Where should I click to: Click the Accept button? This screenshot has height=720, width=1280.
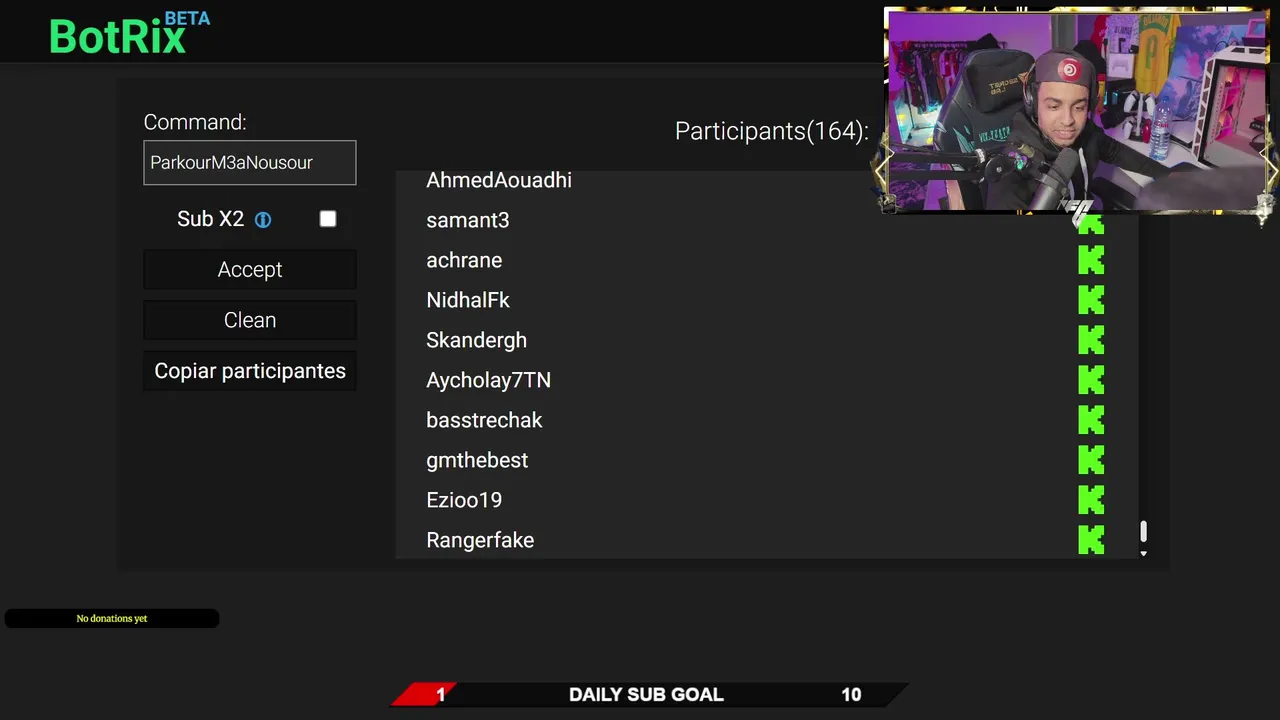pos(250,270)
